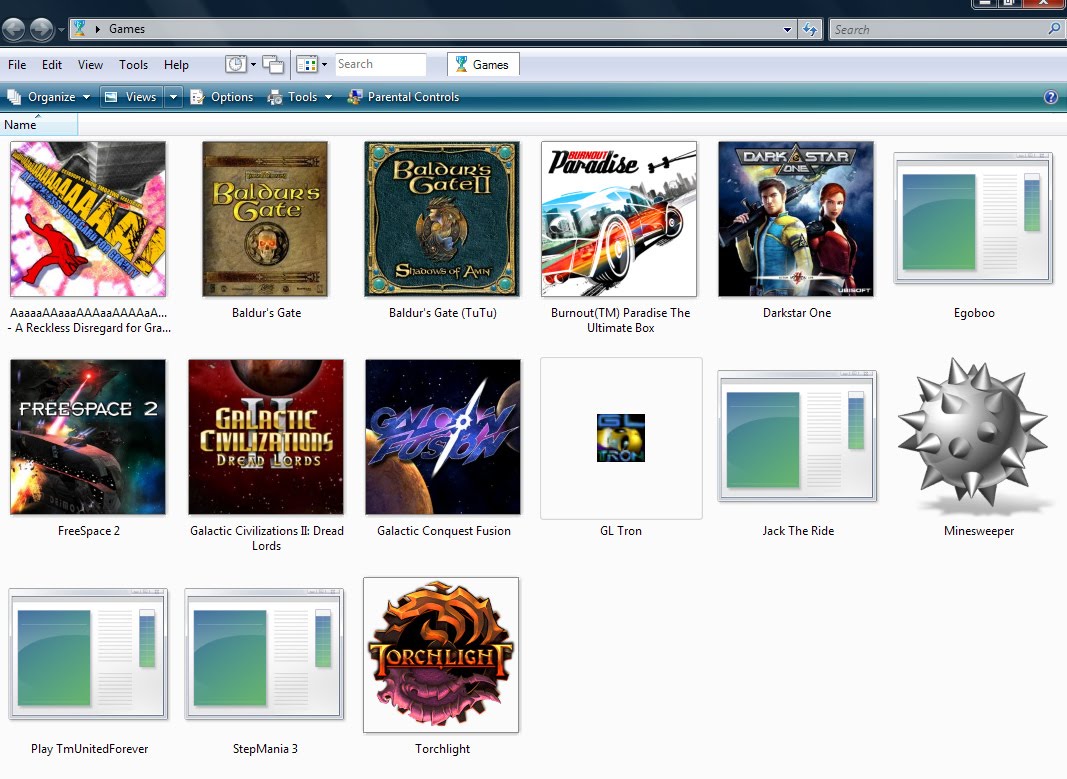Click the Play TmUnitedForever label
The width and height of the screenshot is (1067, 779).
point(89,748)
